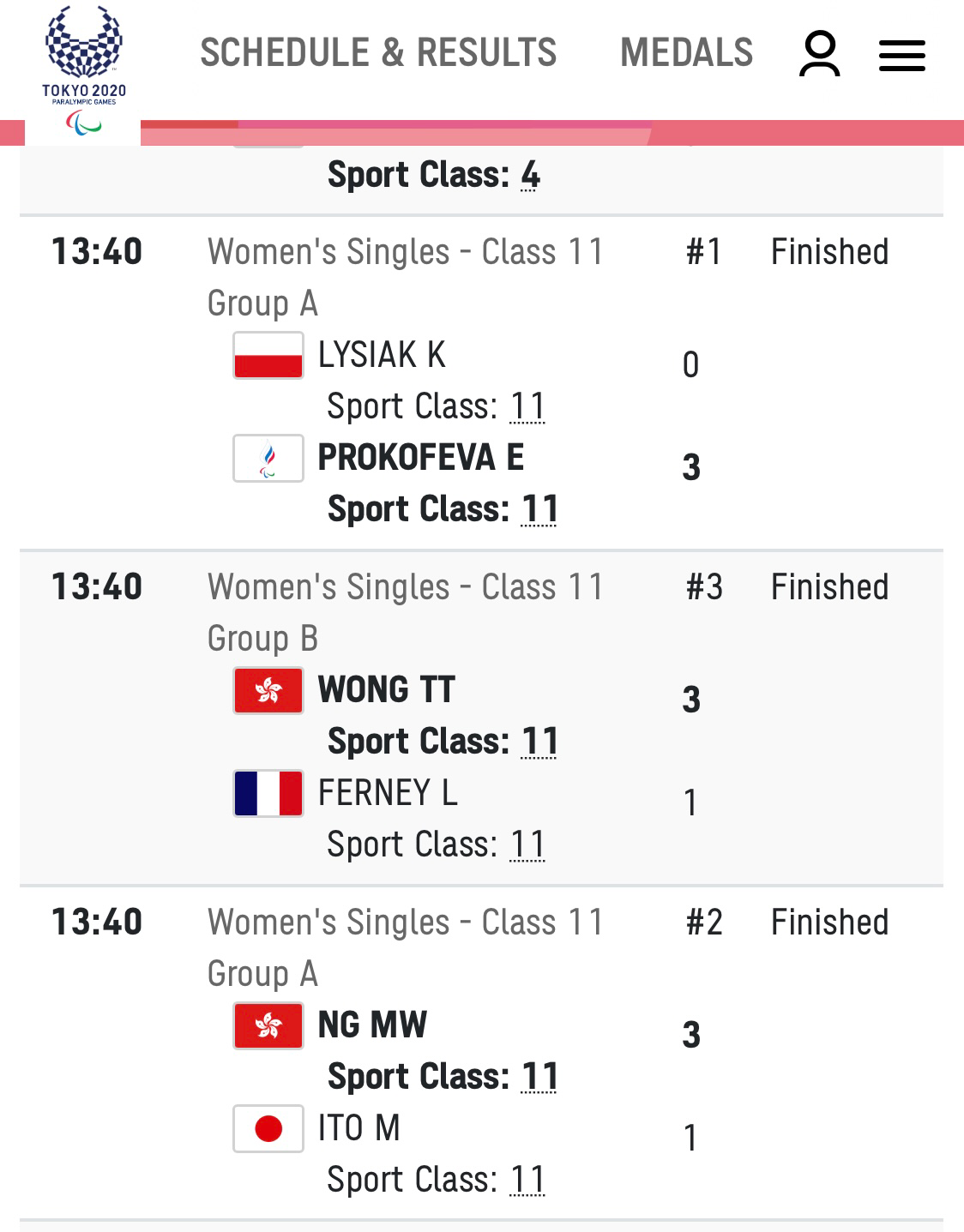Open the Schedule & Results section
Image resolution: width=964 pixels, height=1232 pixels.
pos(378,52)
